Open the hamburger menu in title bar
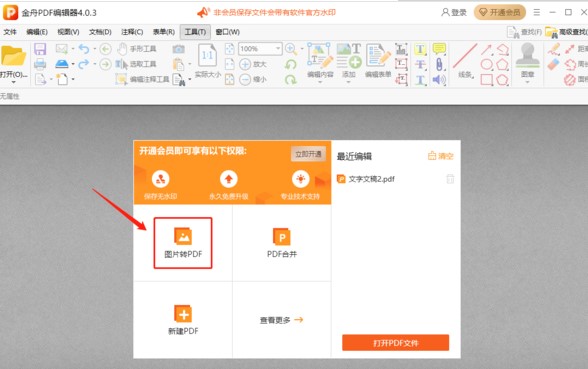 tap(537, 12)
